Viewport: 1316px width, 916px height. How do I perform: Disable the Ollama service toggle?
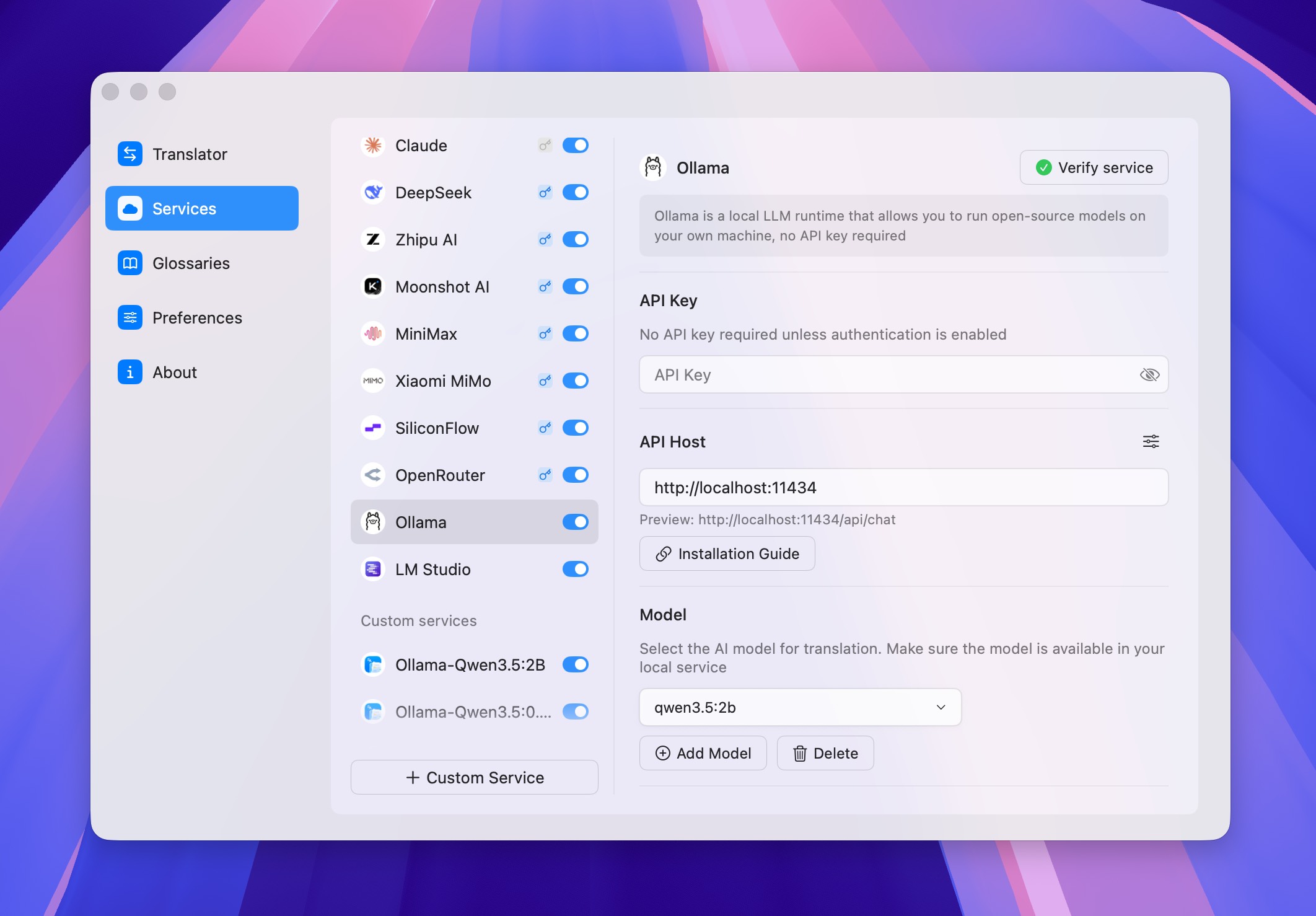click(x=576, y=522)
